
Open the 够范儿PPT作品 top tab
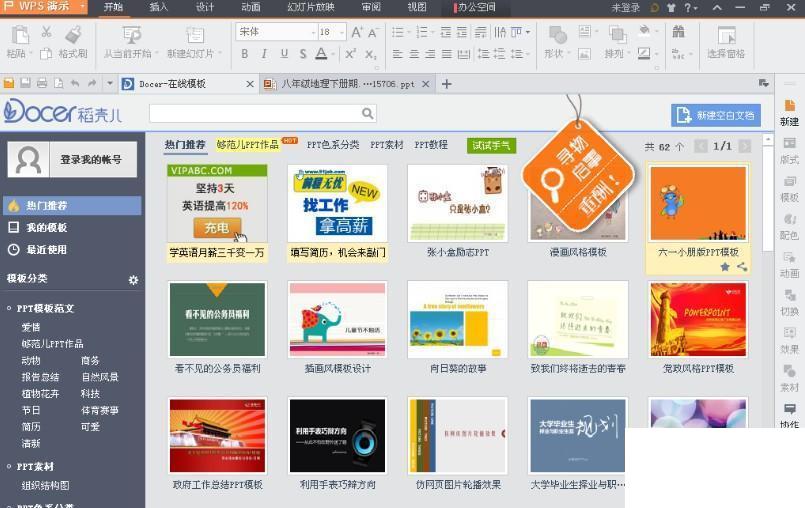pyautogui.click(x=247, y=145)
